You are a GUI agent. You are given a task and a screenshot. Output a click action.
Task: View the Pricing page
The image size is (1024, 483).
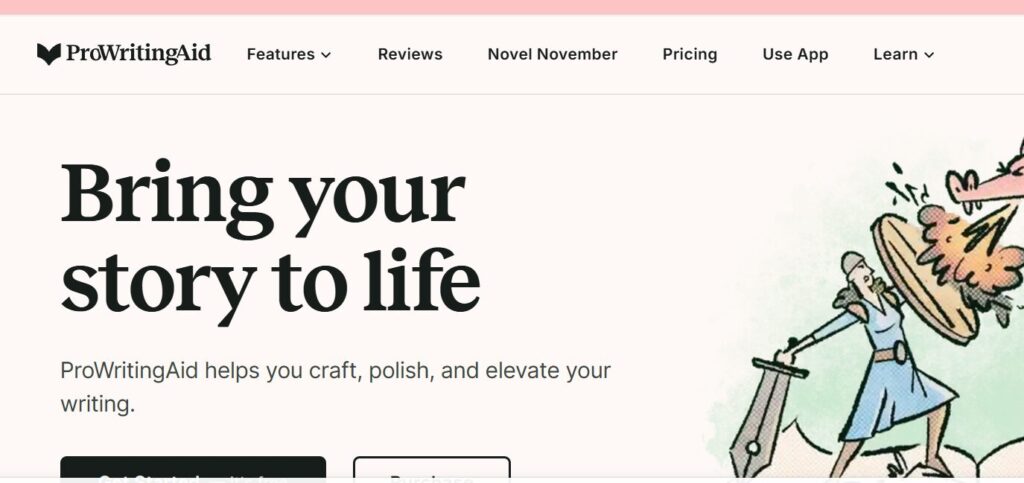click(x=690, y=54)
